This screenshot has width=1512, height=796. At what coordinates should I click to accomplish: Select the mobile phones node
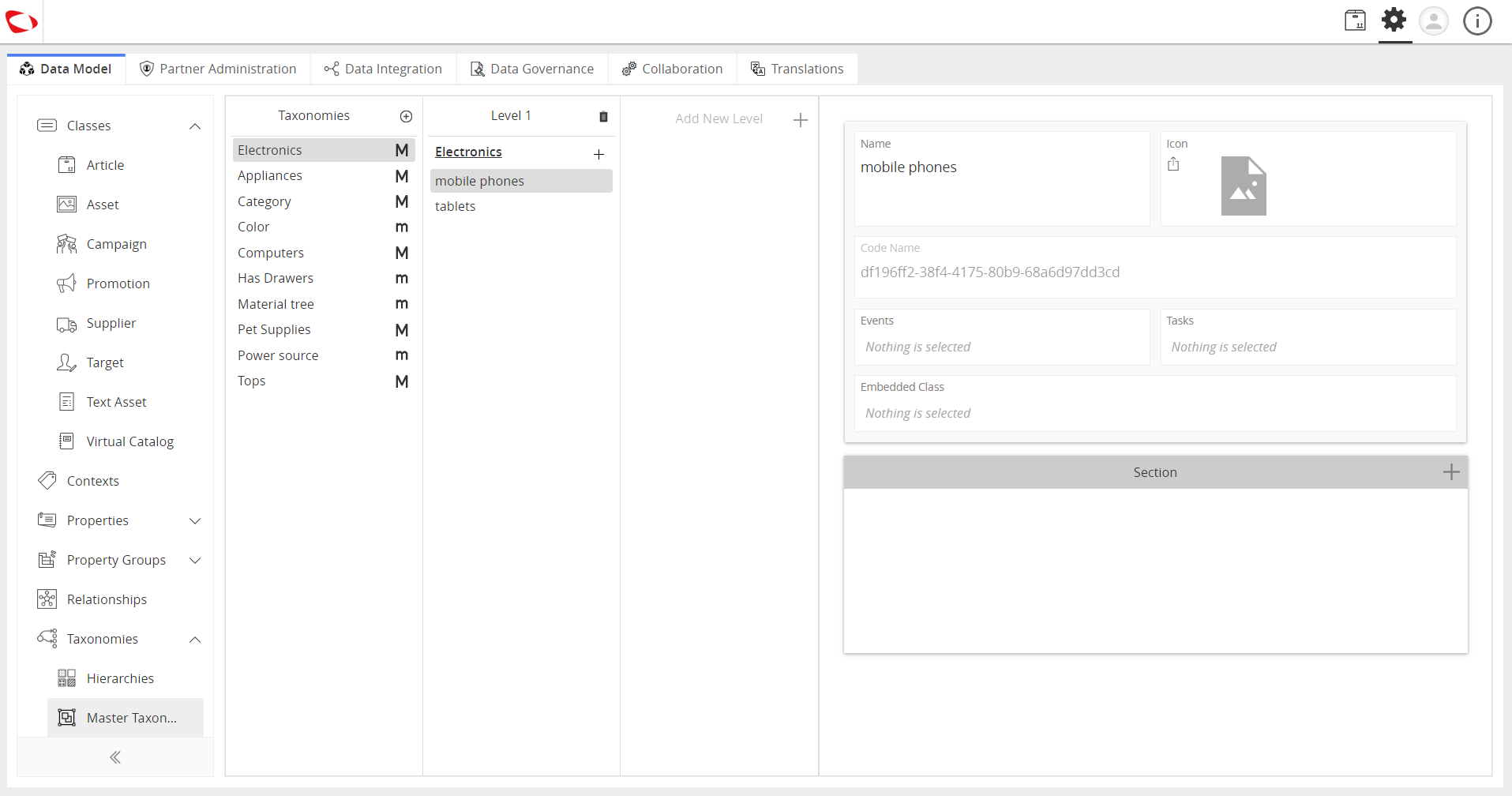click(521, 181)
